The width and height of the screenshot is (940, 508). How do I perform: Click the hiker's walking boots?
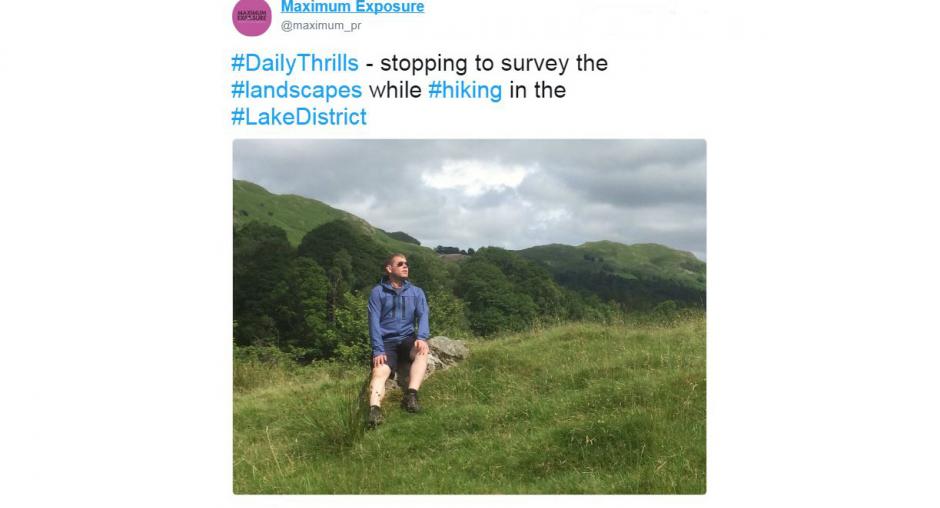click(409, 402)
